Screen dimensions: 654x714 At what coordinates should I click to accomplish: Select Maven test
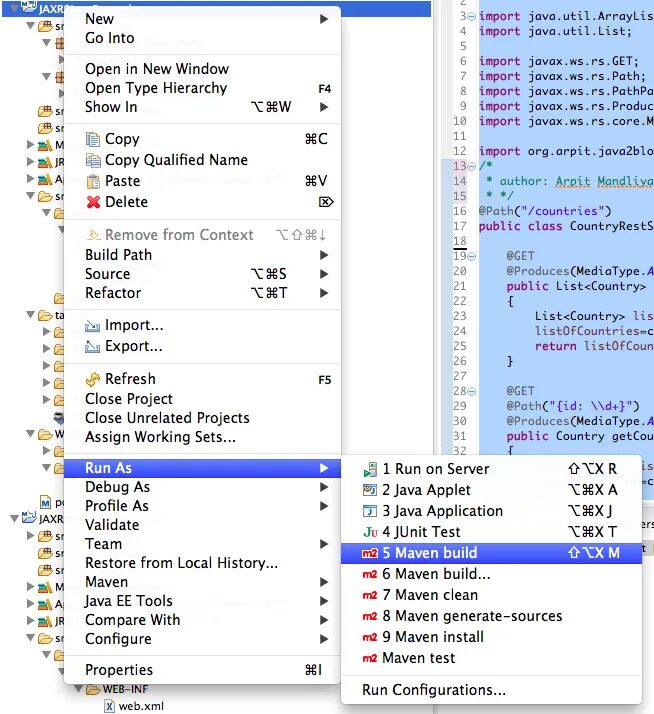pos(491,658)
